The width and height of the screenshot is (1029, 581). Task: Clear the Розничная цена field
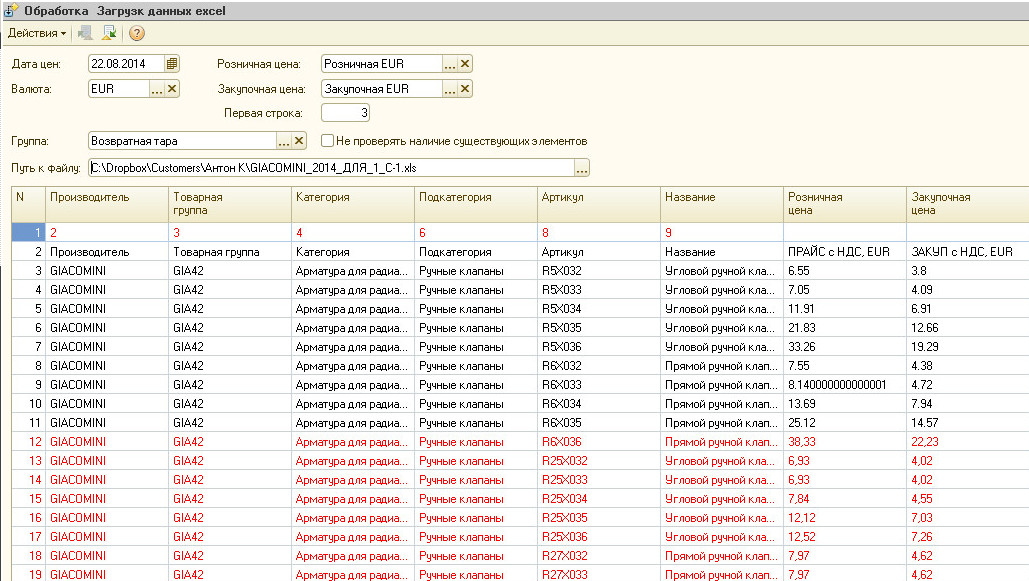coord(465,64)
